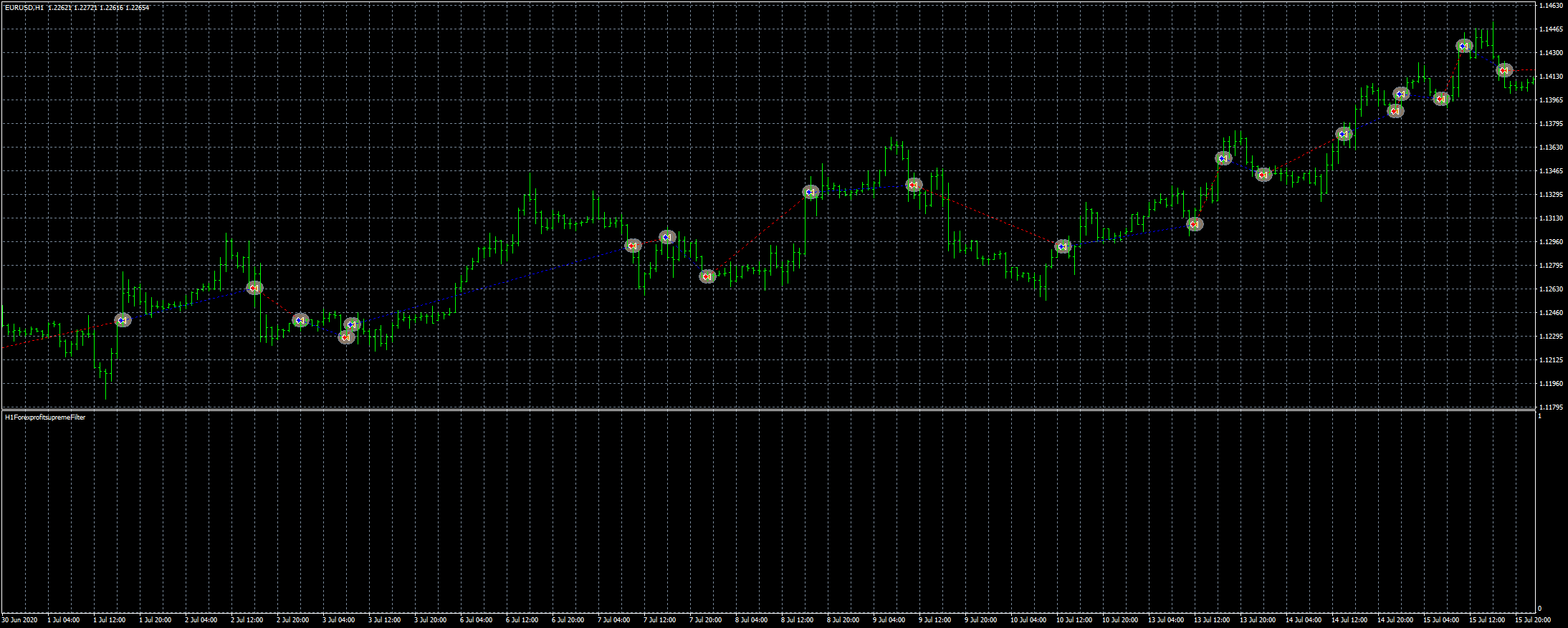
Task: Click the indicator scale value 0
Action: (1539, 609)
